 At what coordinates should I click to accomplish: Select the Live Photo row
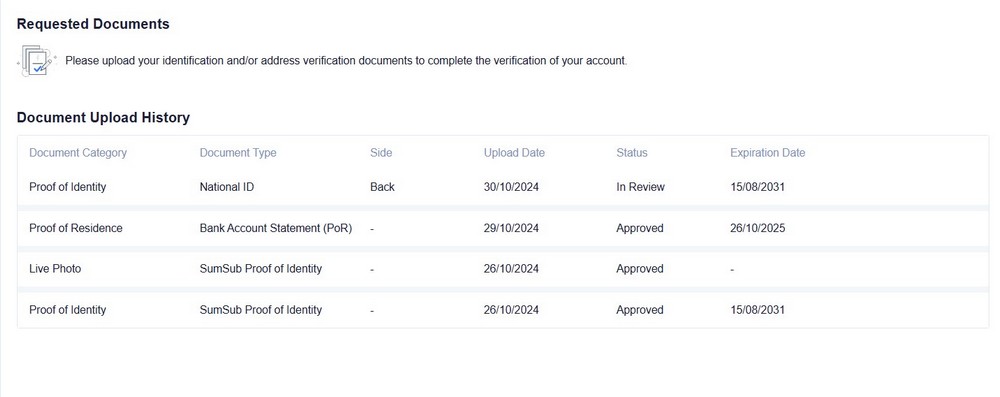[503, 269]
